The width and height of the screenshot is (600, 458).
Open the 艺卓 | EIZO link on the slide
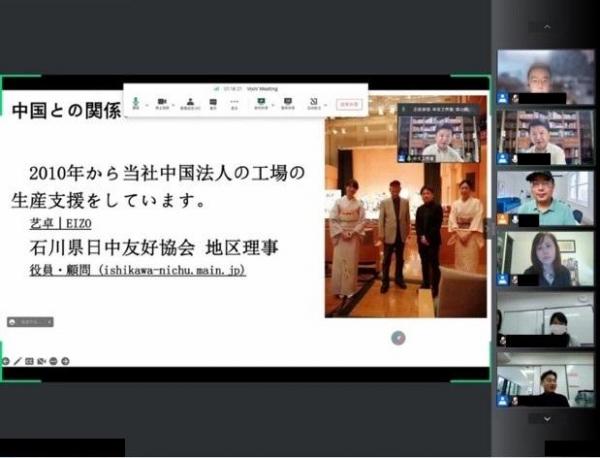60,223
